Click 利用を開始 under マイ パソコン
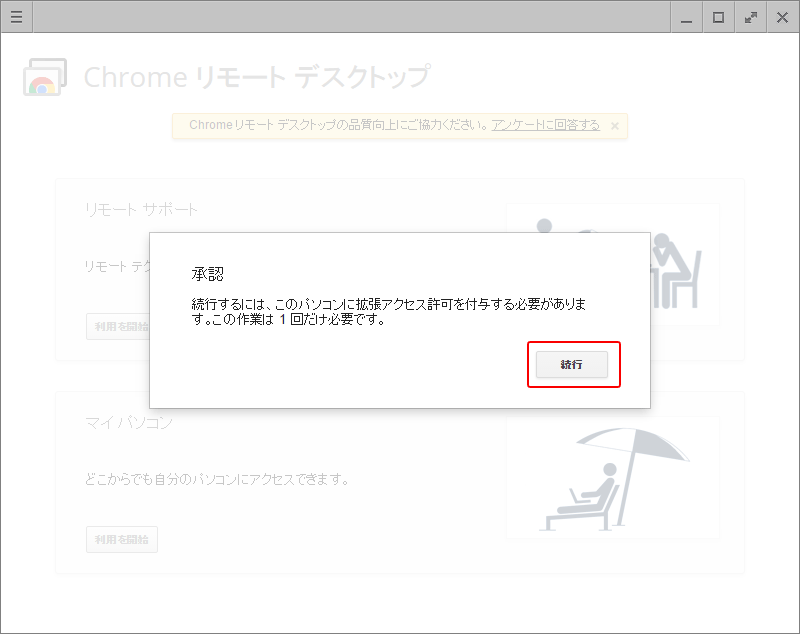Screen dimensions: 800x634 [121, 539]
